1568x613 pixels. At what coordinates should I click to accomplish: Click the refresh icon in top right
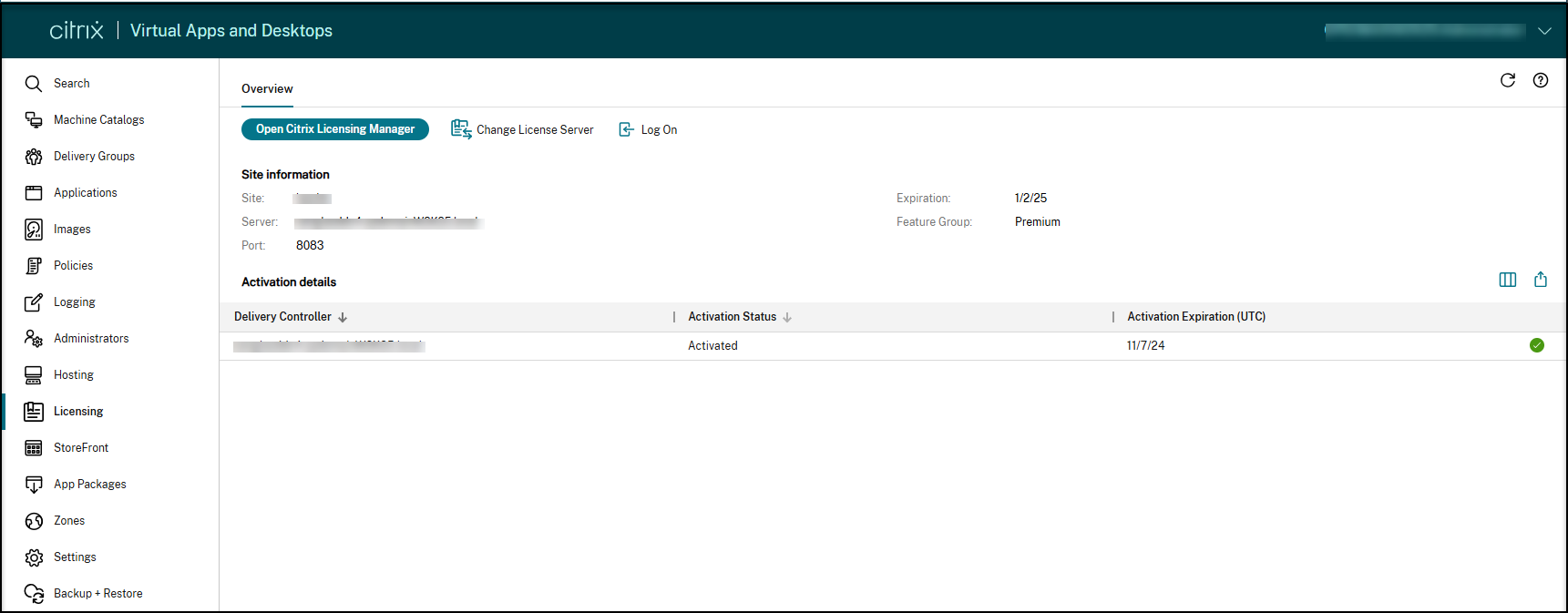click(x=1507, y=80)
